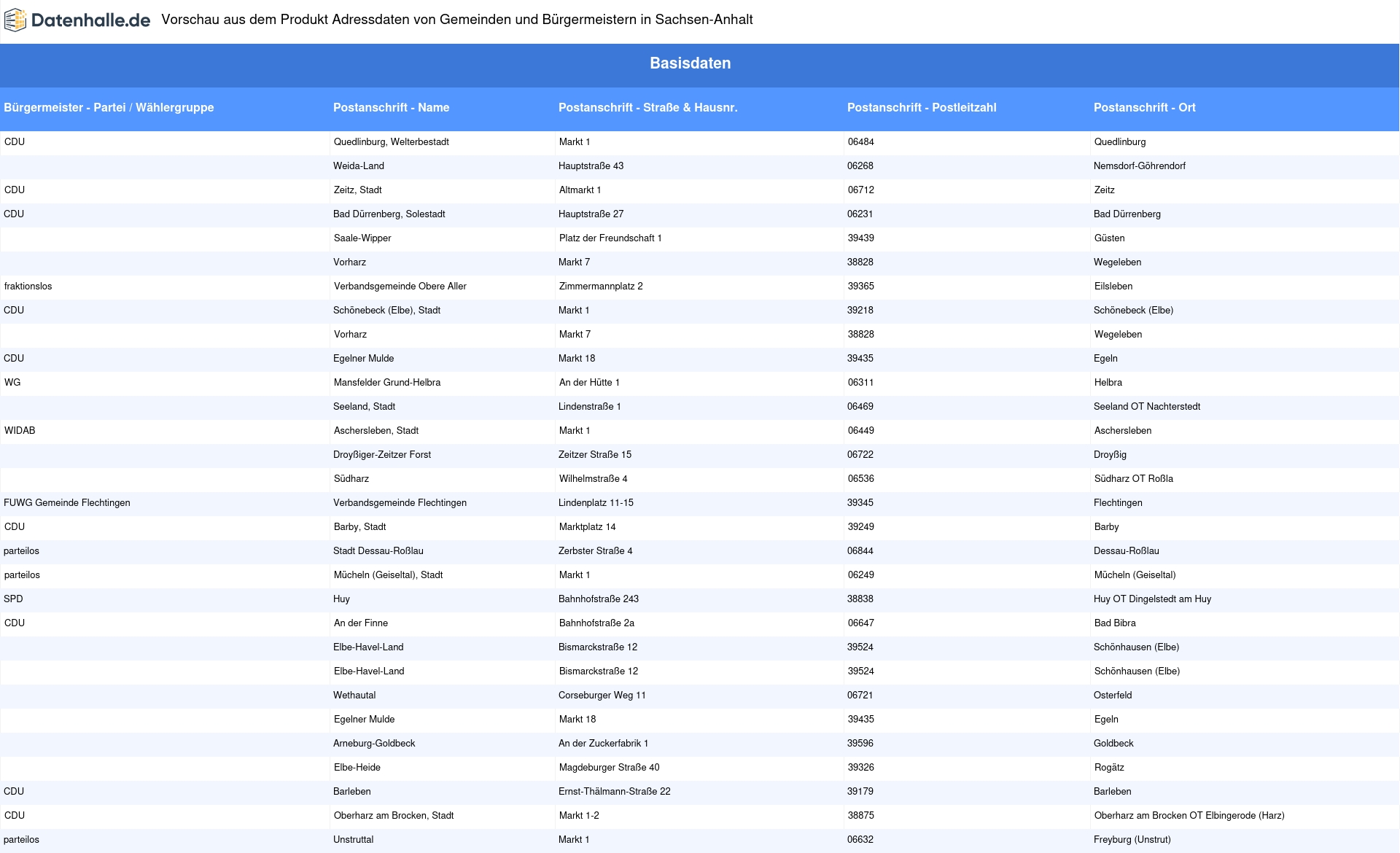Click the cell Aschersleben, Stadt

click(x=376, y=431)
